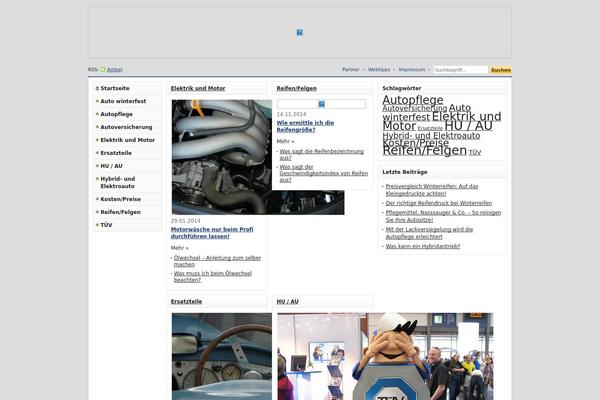The width and height of the screenshot is (600, 400).
Task: Click the RSS feed icon
Action: (103, 70)
